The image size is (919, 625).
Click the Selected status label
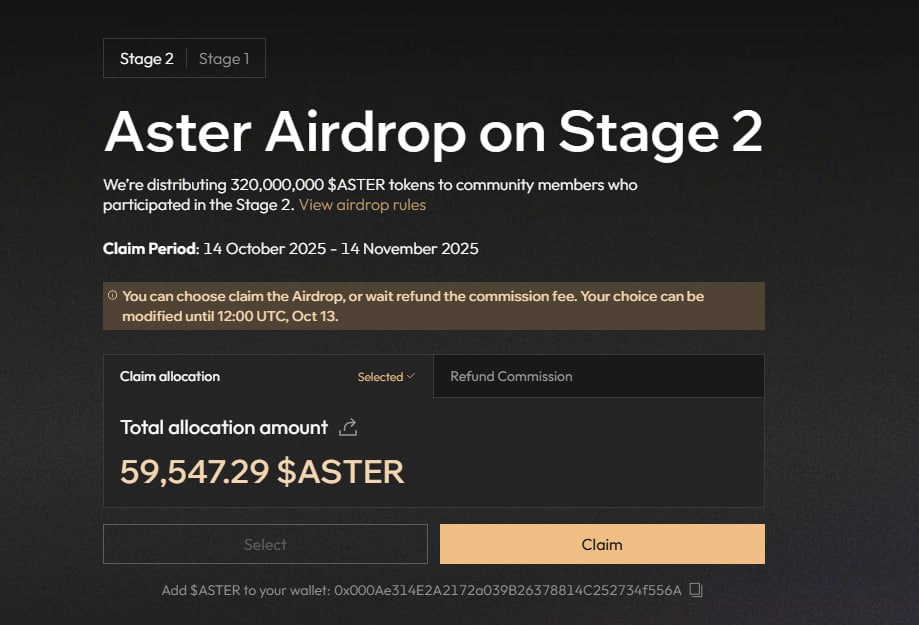coord(380,377)
